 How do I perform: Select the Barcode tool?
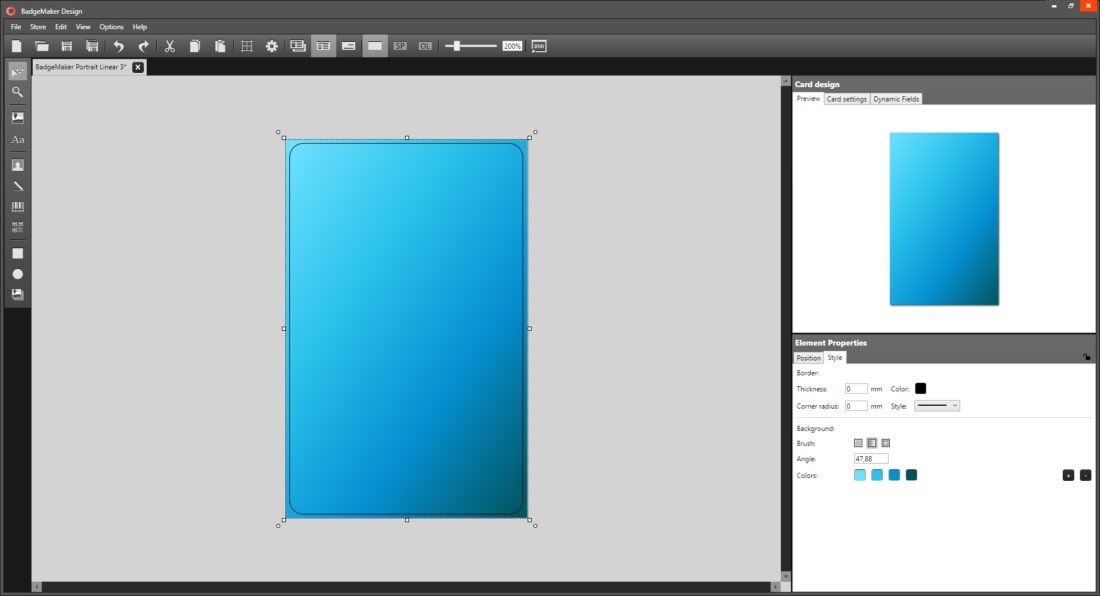click(x=16, y=207)
